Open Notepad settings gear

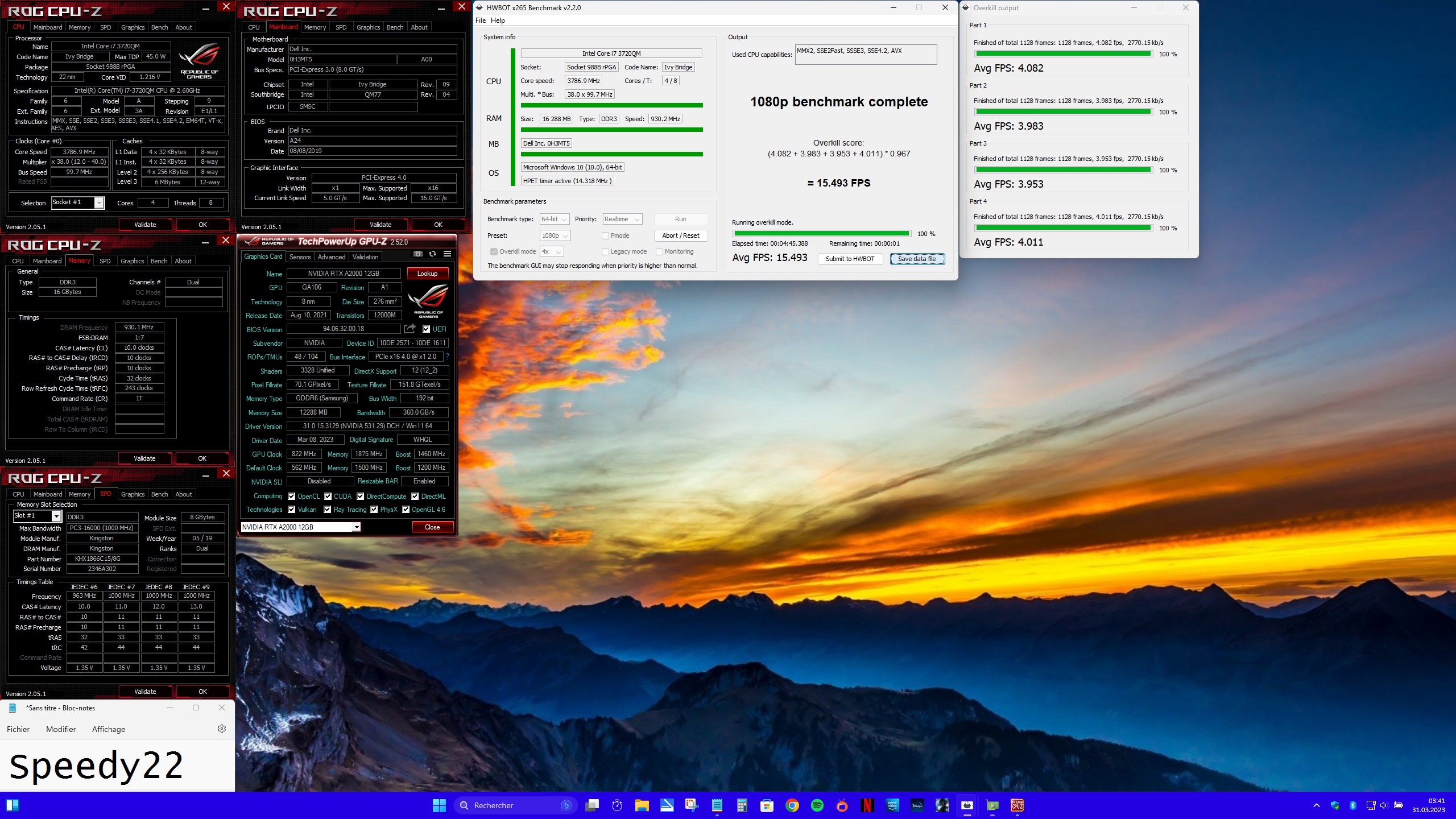tap(222, 729)
